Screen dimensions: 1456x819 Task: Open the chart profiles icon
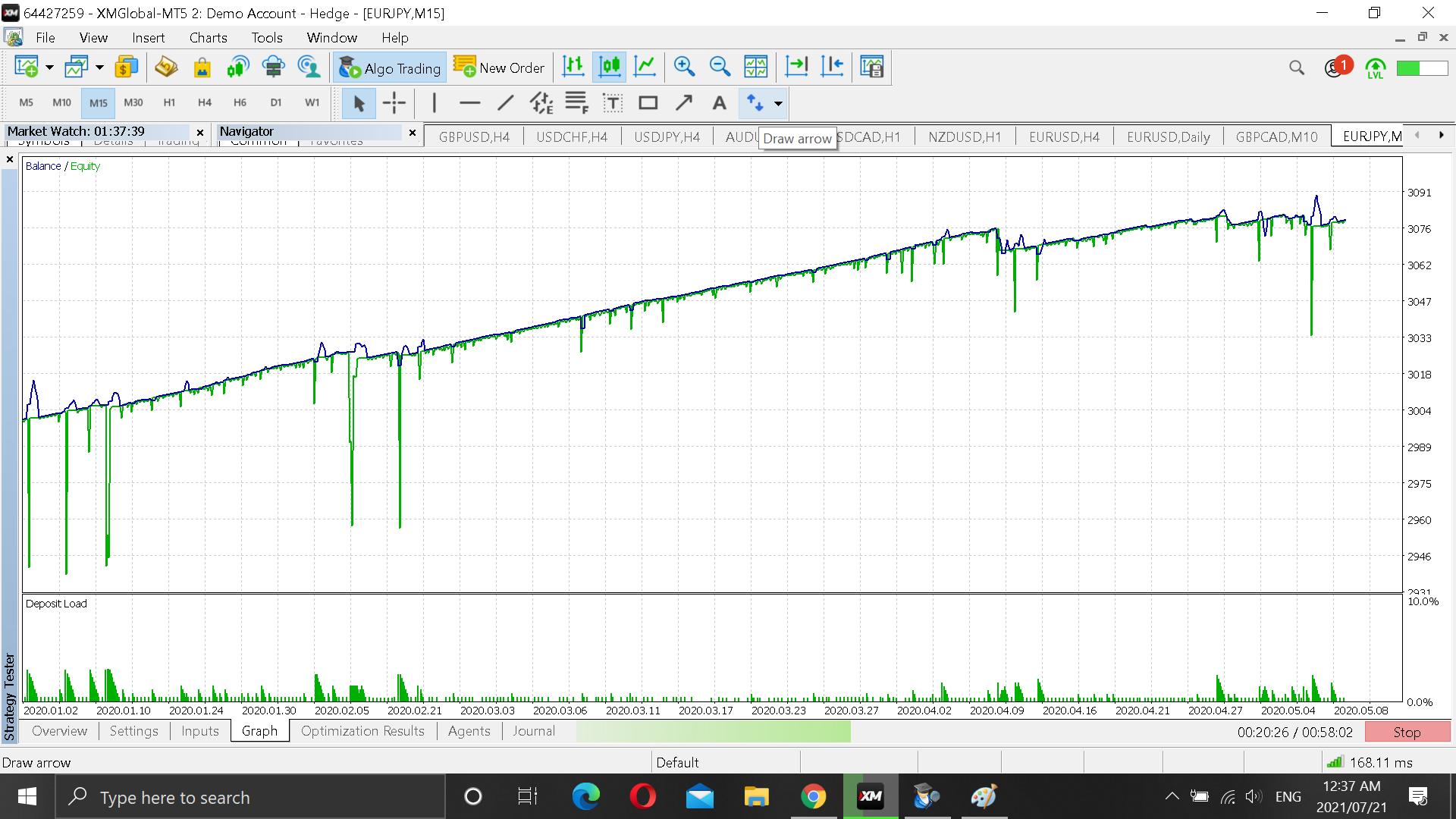point(76,67)
